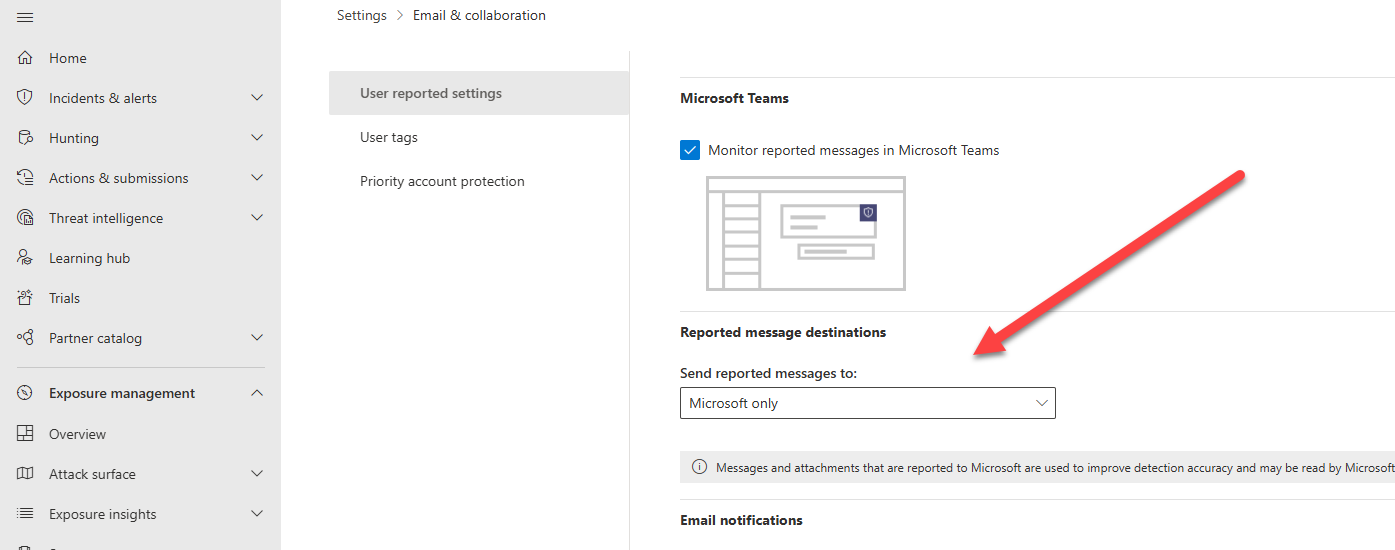Image resolution: width=1395 pixels, height=550 pixels.
Task: Click Email & collaboration breadcrumb
Action: [x=479, y=15]
